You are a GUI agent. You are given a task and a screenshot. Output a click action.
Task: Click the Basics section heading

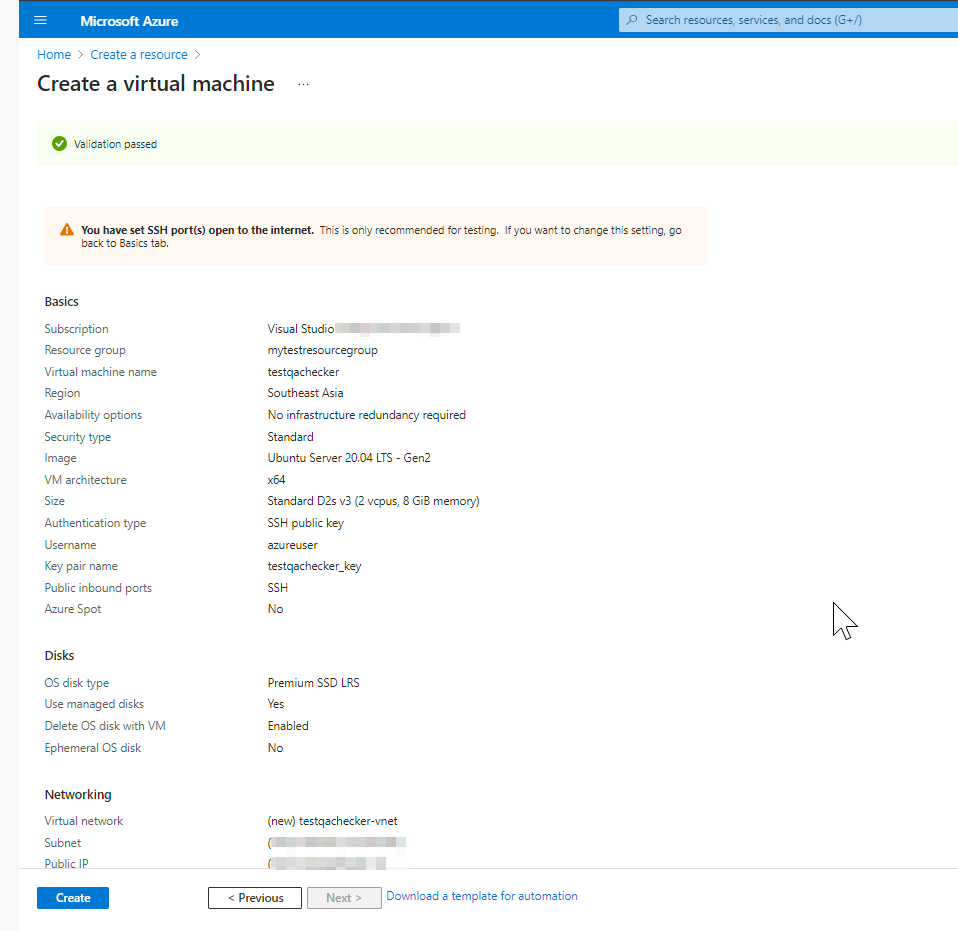pos(62,302)
